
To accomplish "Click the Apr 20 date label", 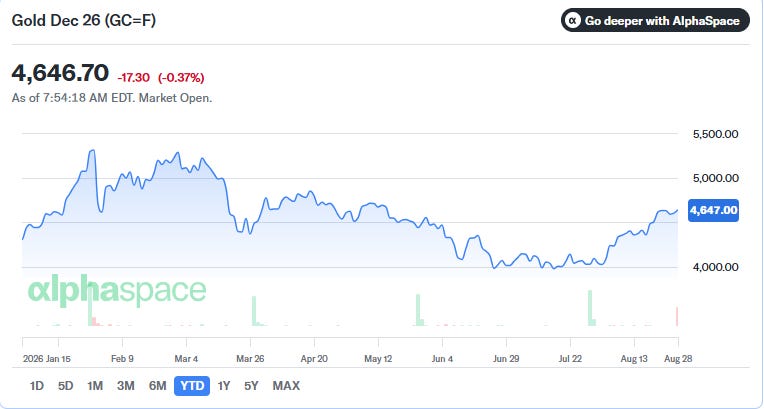I will (x=314, y=359).
